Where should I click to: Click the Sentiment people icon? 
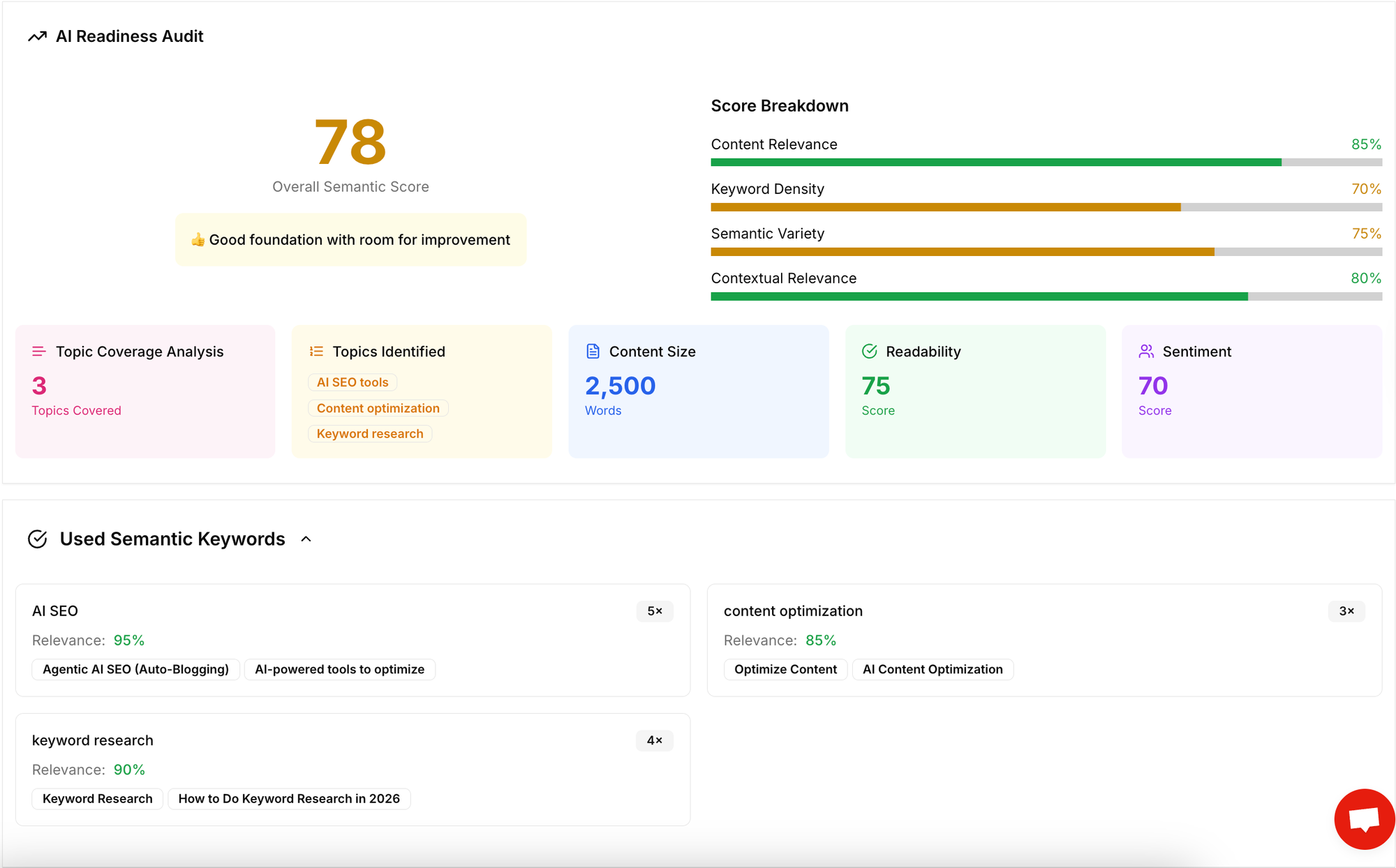(1146, 352)
